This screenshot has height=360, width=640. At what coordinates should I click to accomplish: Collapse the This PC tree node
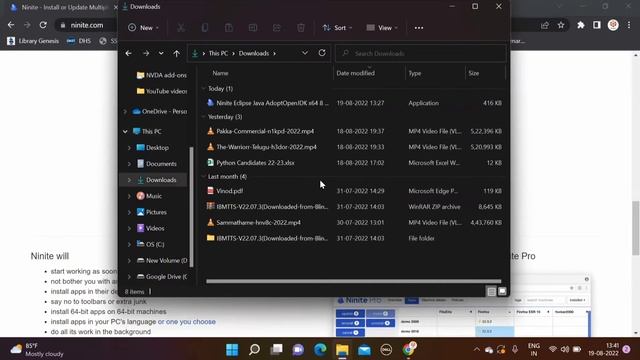125,131
